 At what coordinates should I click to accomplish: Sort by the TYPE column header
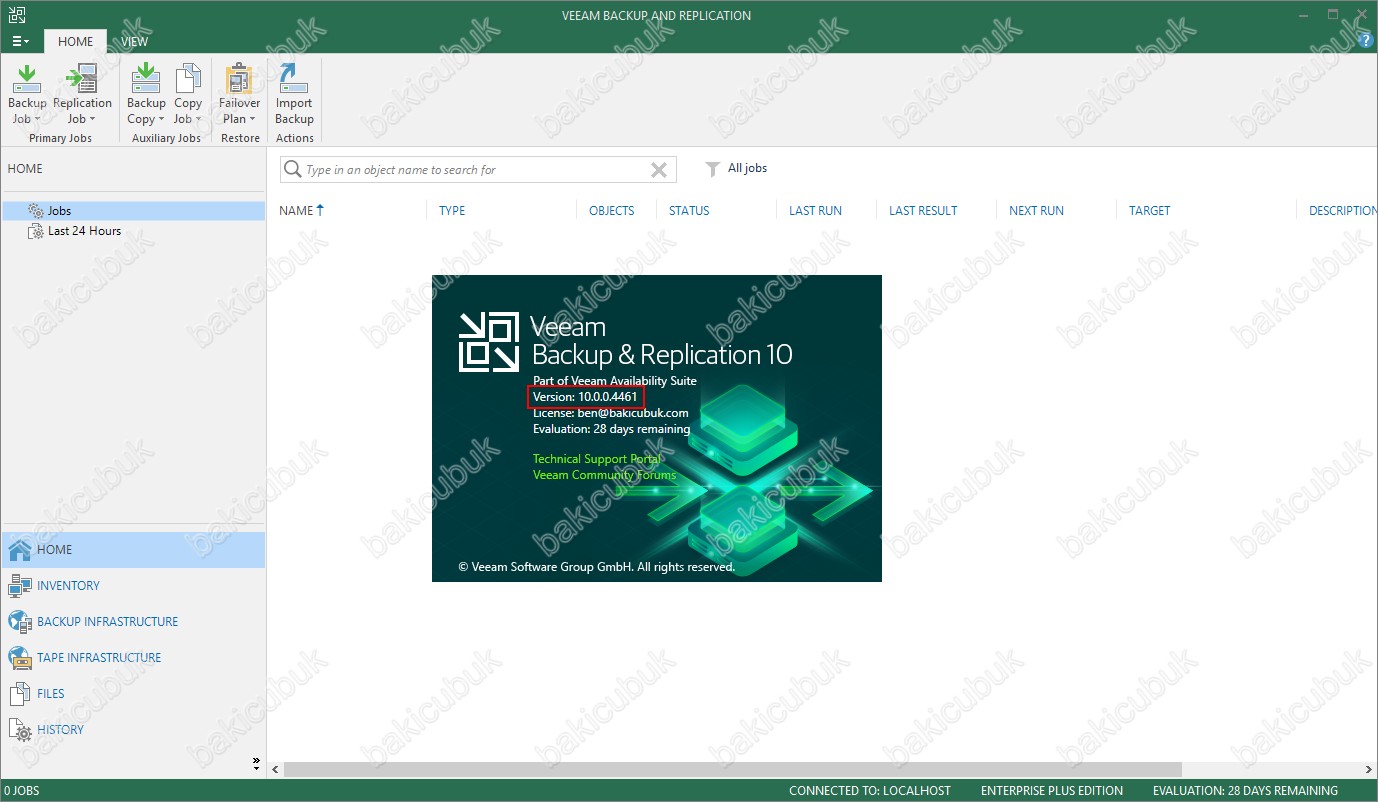[452, 211]
